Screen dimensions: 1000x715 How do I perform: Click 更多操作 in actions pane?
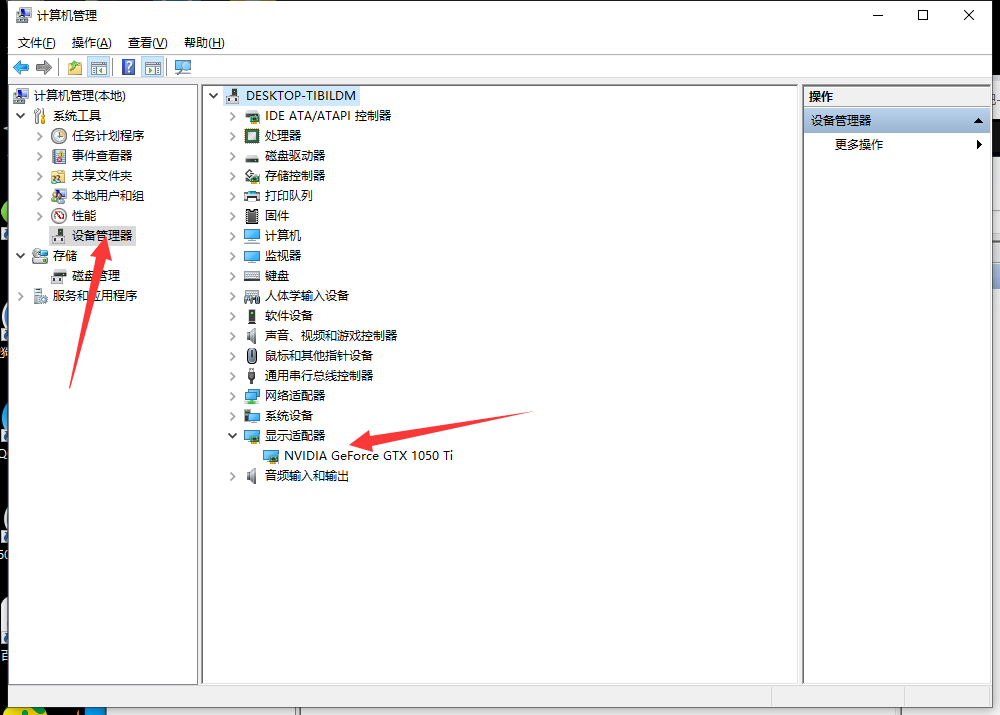click(859, 144)
